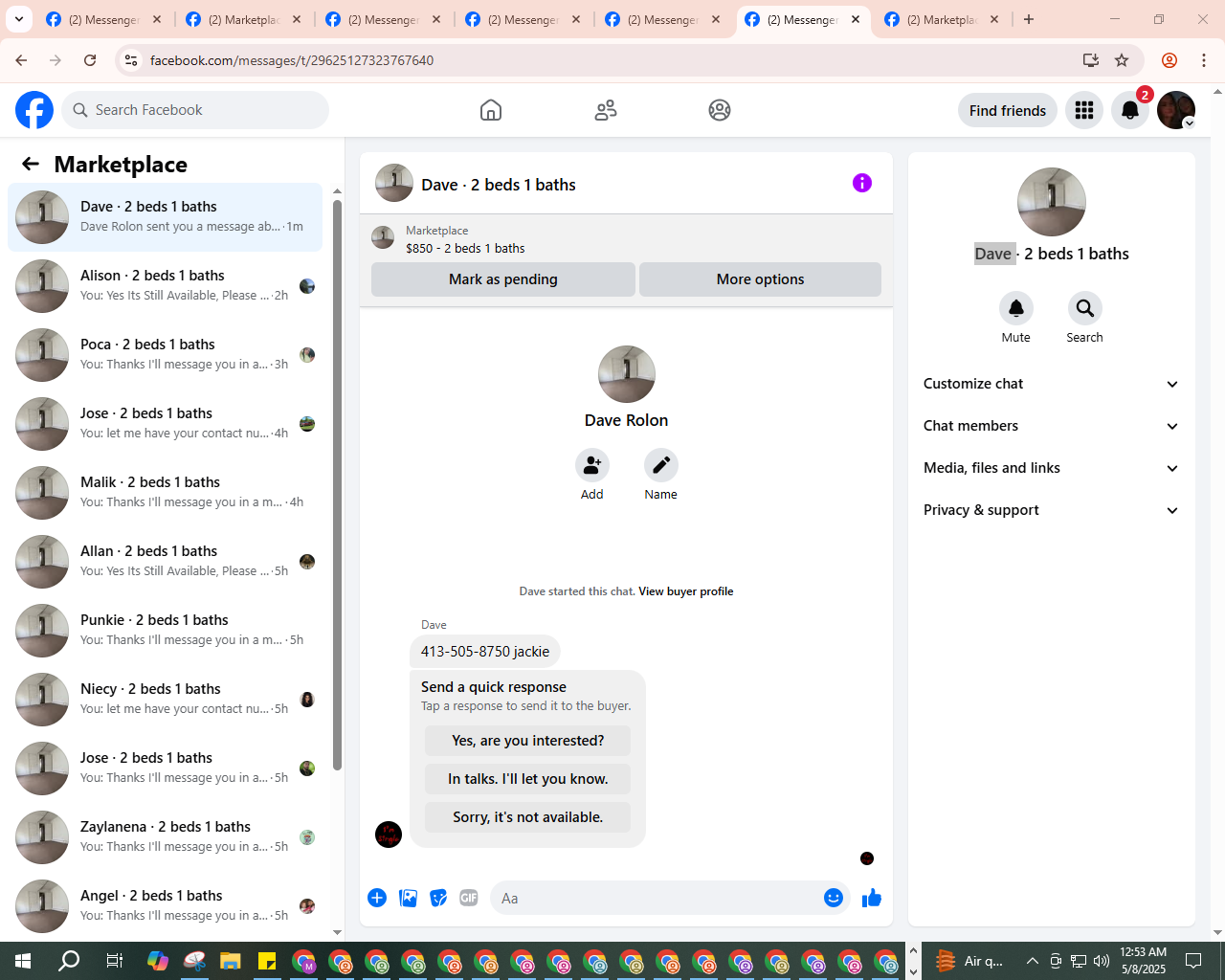The height and width of the screenshot is (980, 1225).
Task: Open Angel 2 beds 1 baths conversation
Action: (x=166, y=906)
